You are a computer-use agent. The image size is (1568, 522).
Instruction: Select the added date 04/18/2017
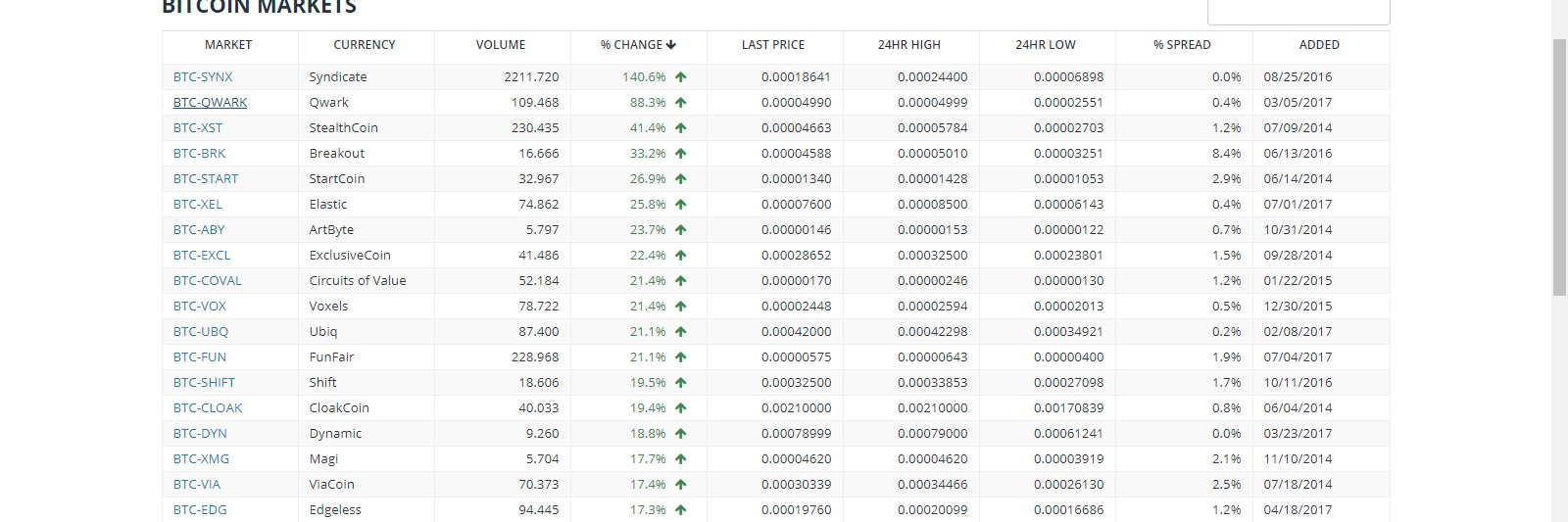[1298, 509]
